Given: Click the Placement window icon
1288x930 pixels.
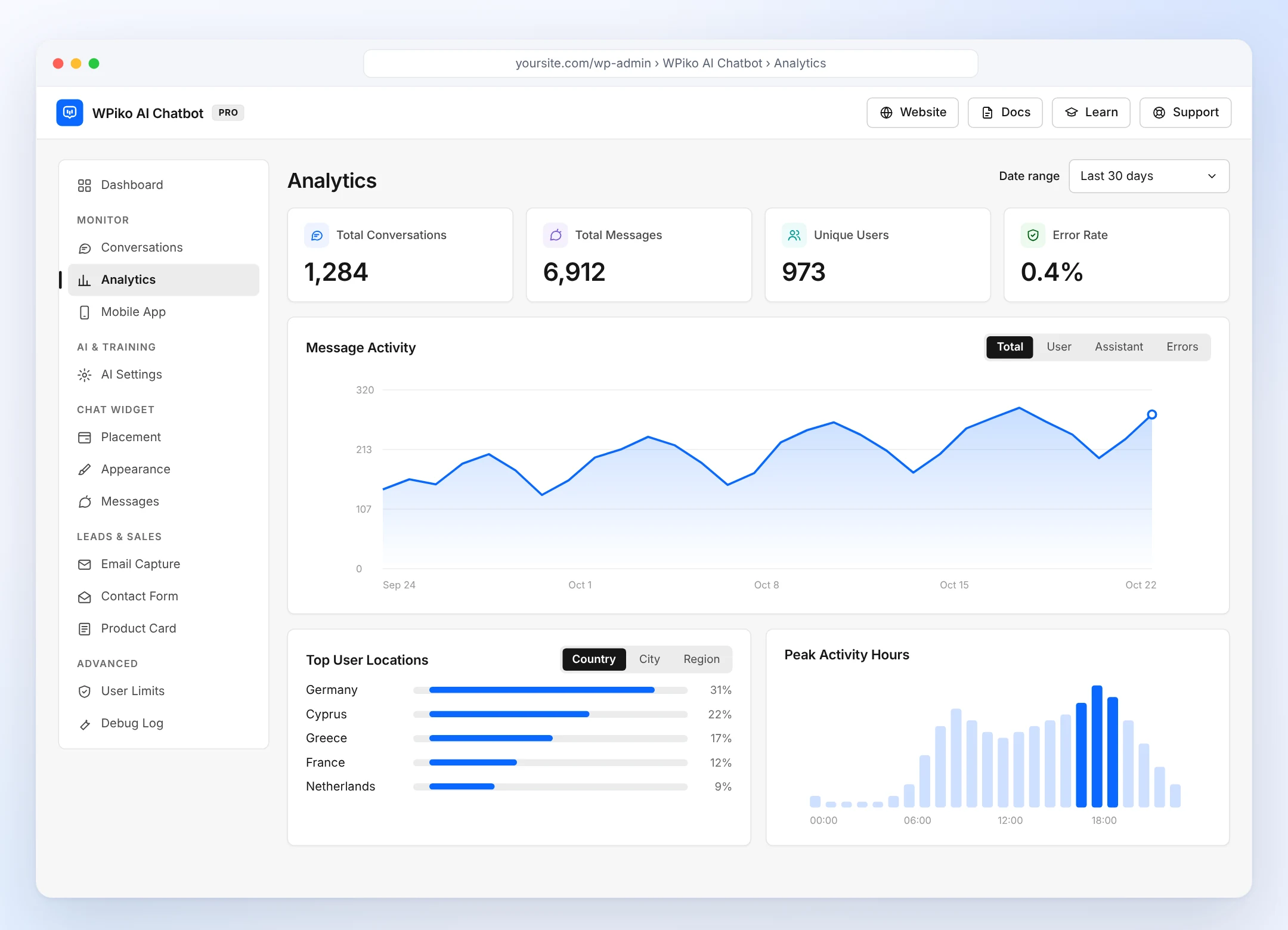Looking at the screenshot, I should 85,438.
